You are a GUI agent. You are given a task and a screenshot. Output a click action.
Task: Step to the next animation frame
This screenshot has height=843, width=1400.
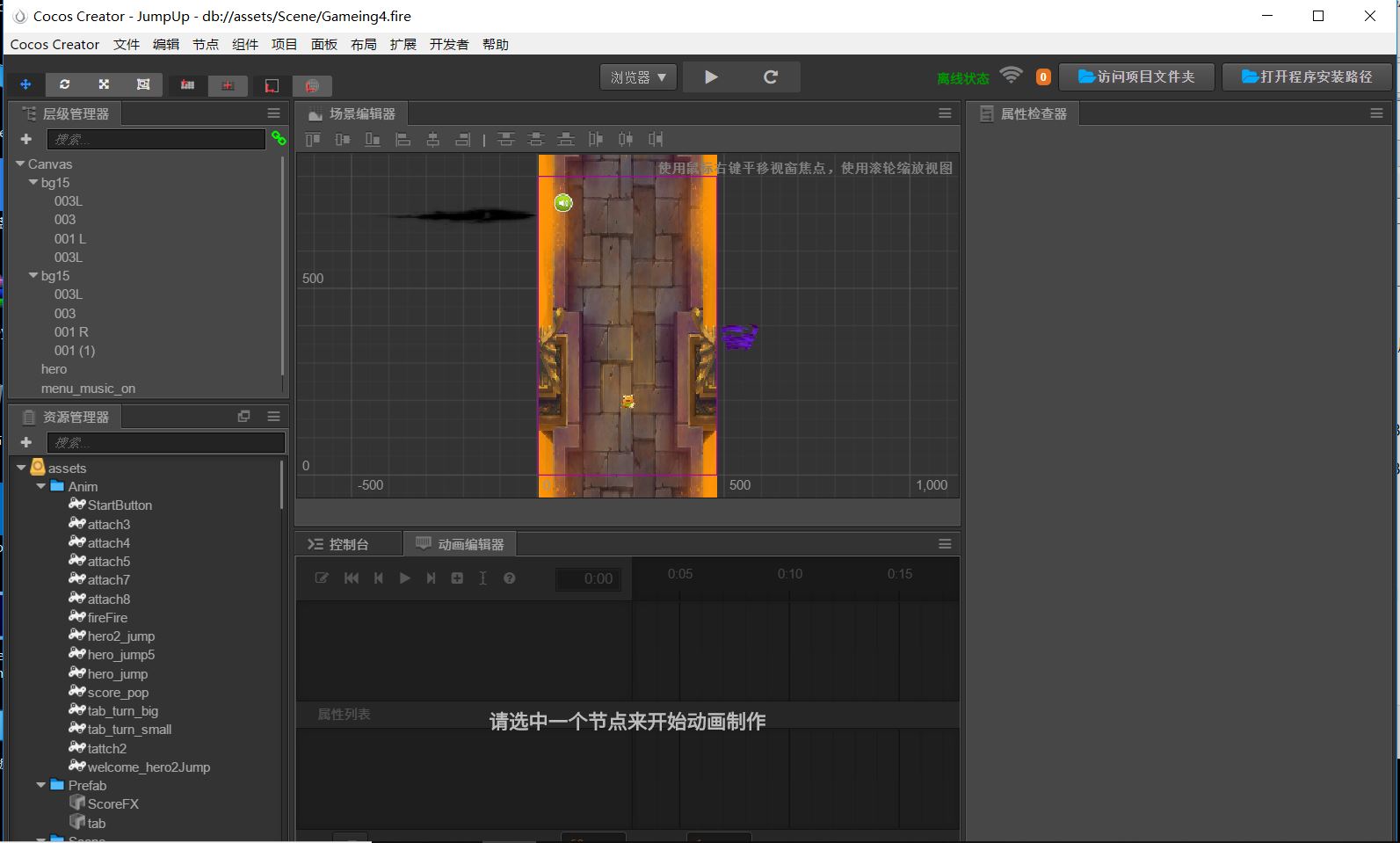click(431, 578)
